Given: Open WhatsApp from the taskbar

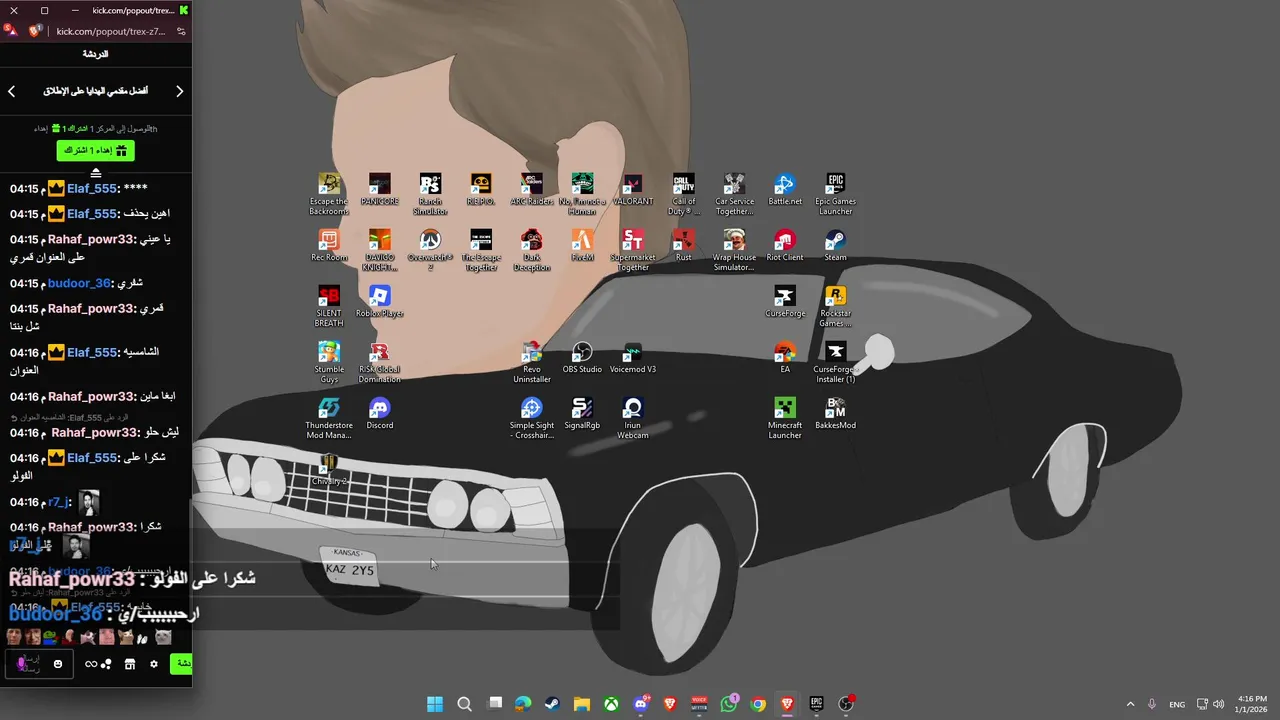Looking at the screenshot, I should pyautogui.click(x=729, y=704).
